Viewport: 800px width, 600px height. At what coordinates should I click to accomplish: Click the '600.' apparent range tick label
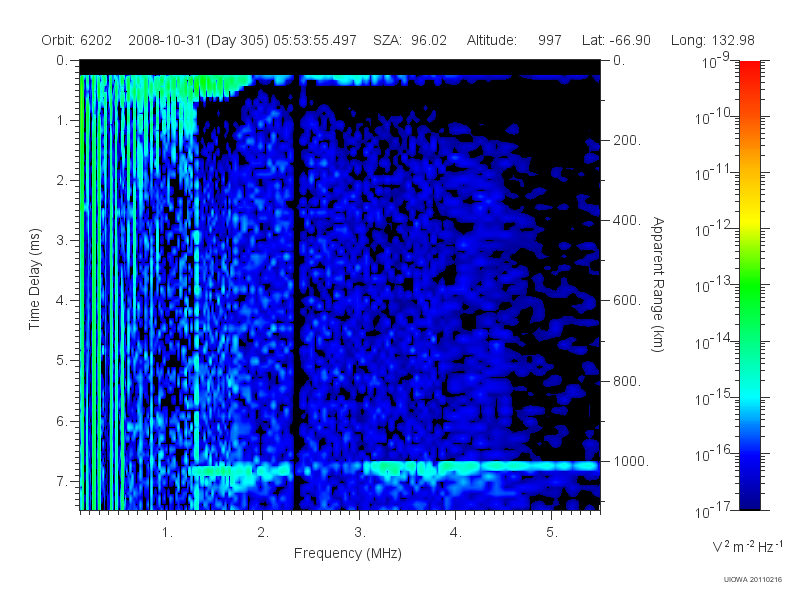coord(627,301)
